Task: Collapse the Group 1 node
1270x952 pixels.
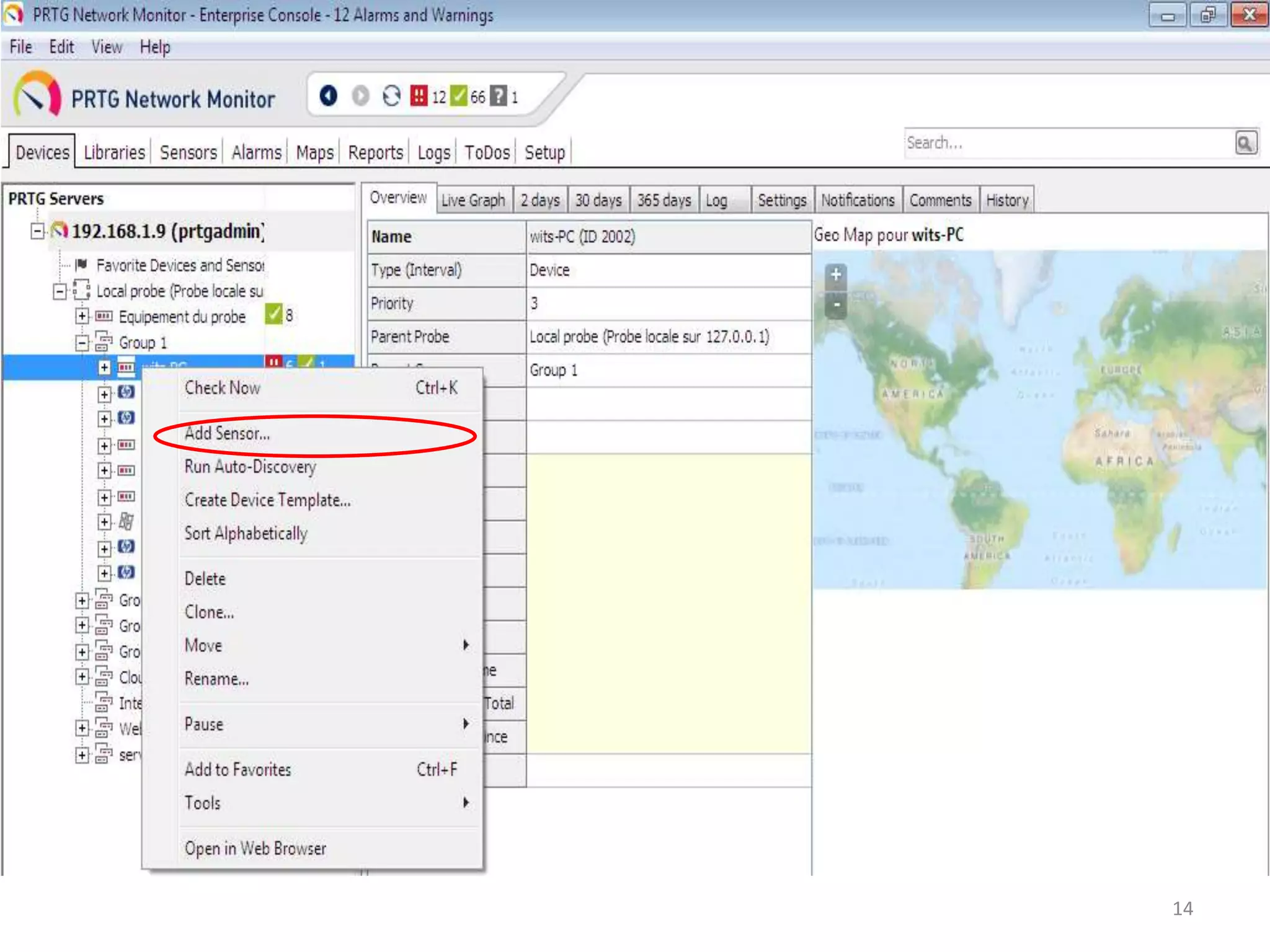Action: (x=82, y=342)
